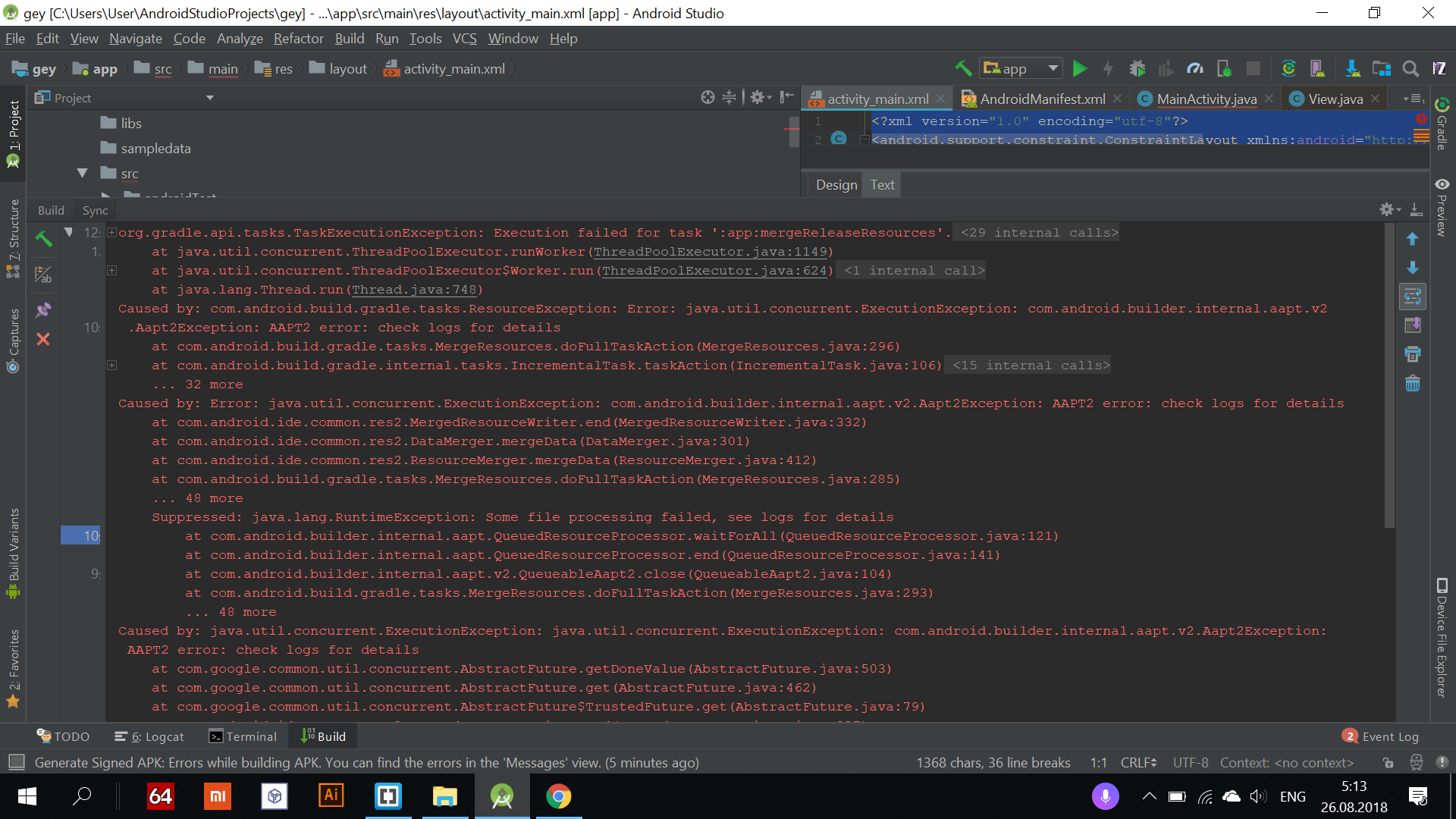This screenshot has height=819, width=1456.
Task: Open Device File Explorer side panel
Action: [x=1442, y=638]
